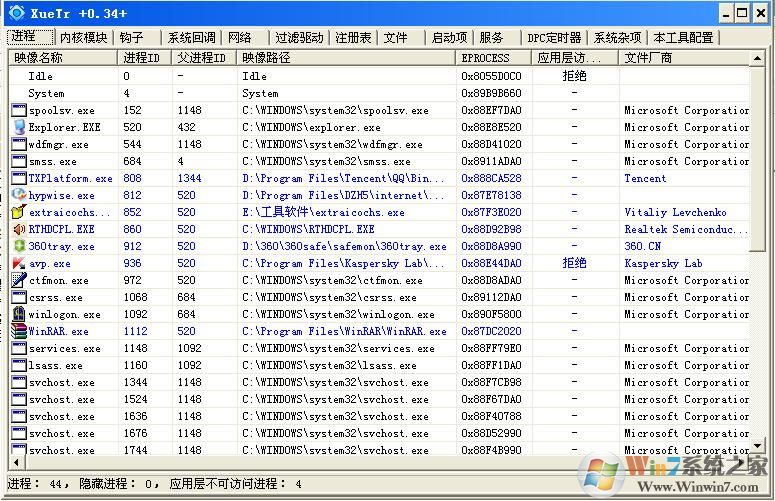Click the spoolsv.exe process icon

point(19,110)
